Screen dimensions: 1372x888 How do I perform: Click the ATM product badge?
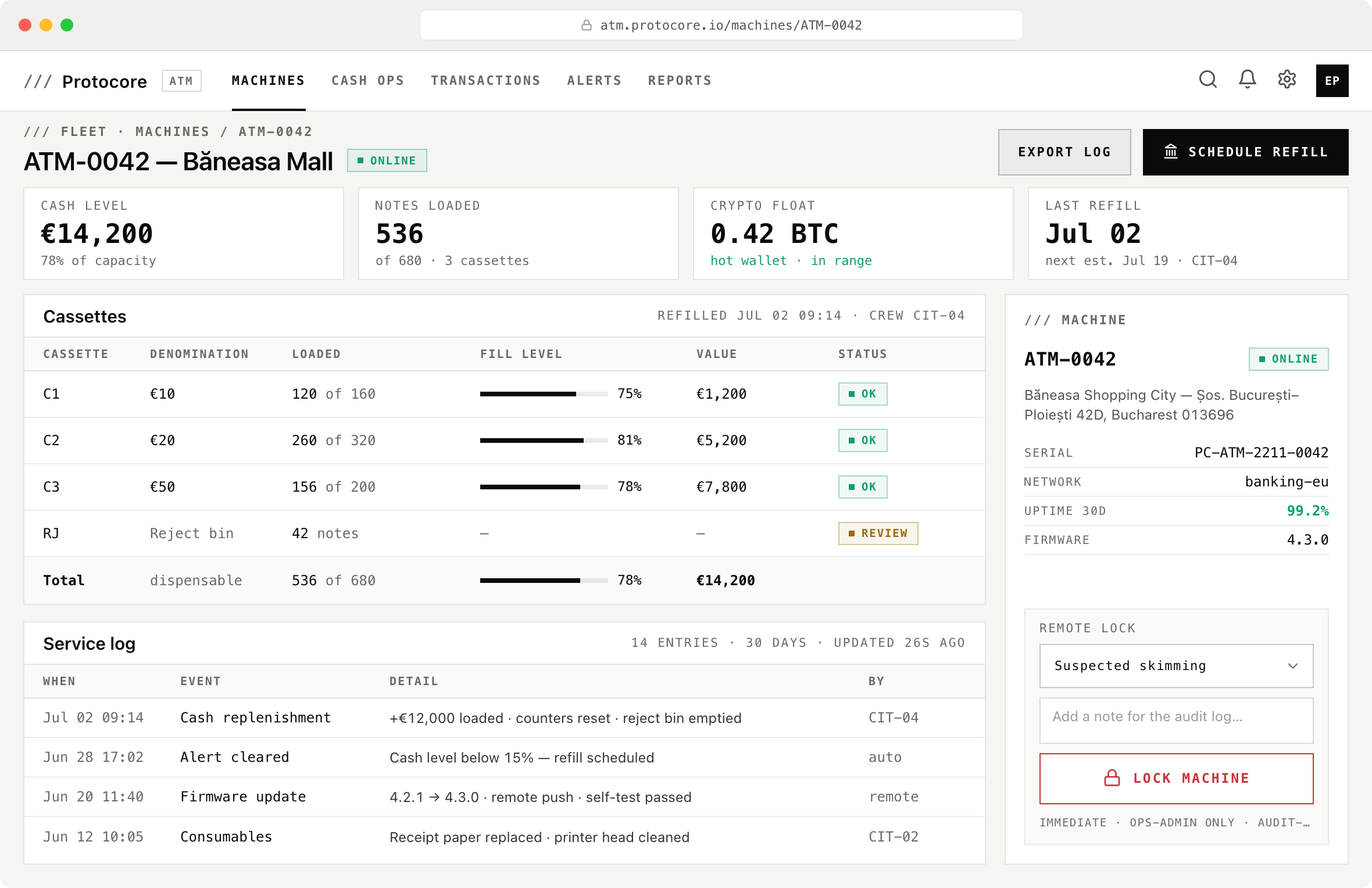[x=181, y=81]
